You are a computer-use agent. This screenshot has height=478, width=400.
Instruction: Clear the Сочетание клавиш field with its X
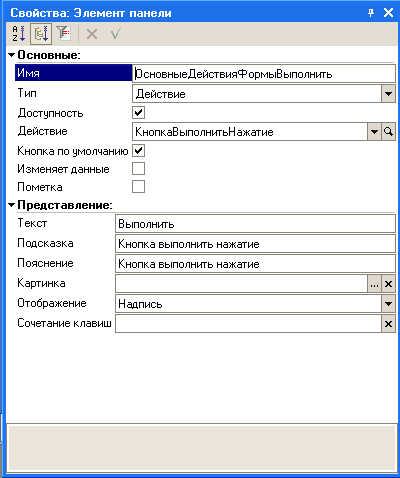tap(388, 324)
